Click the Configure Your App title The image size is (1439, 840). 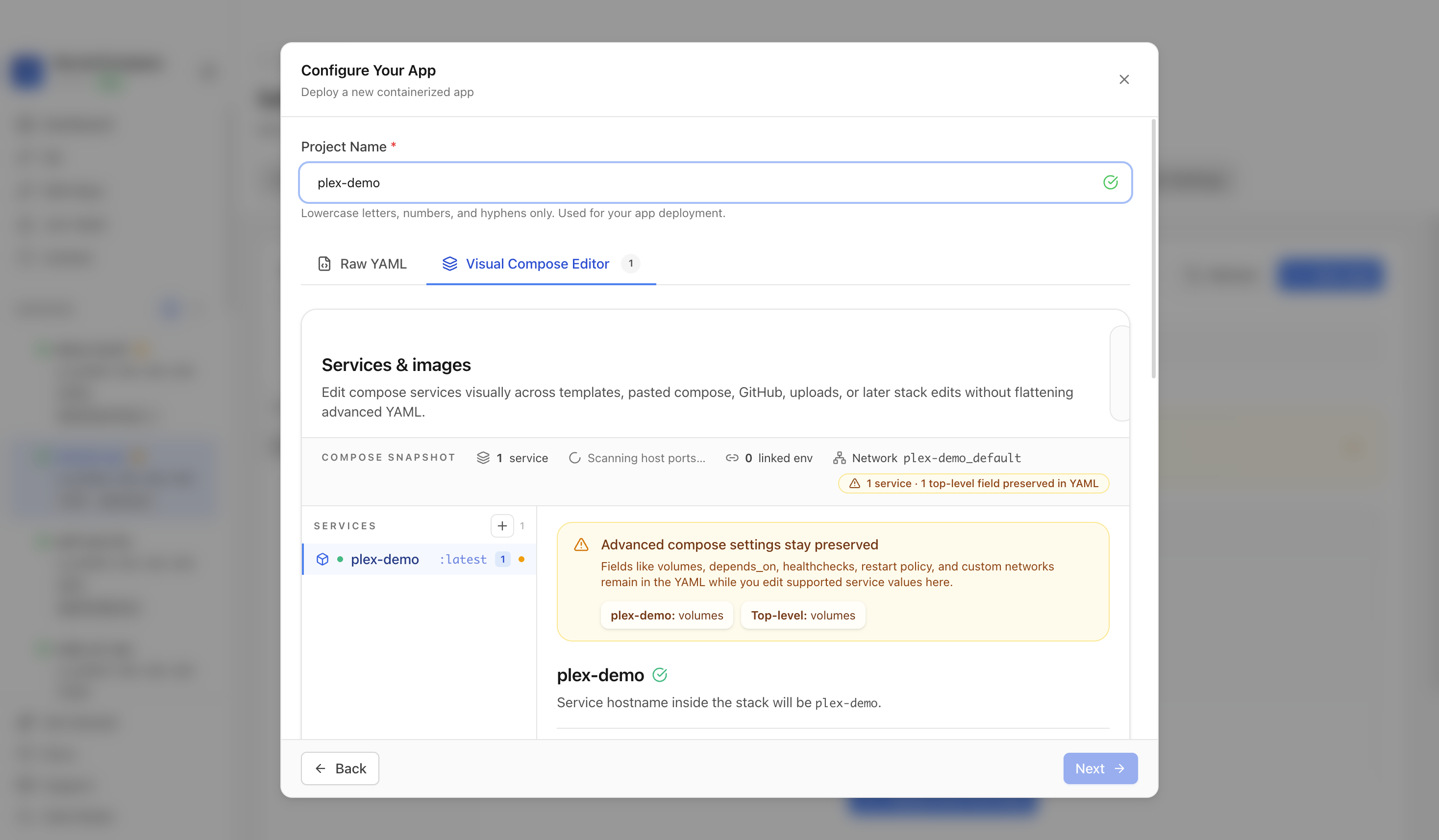[368, 70]
